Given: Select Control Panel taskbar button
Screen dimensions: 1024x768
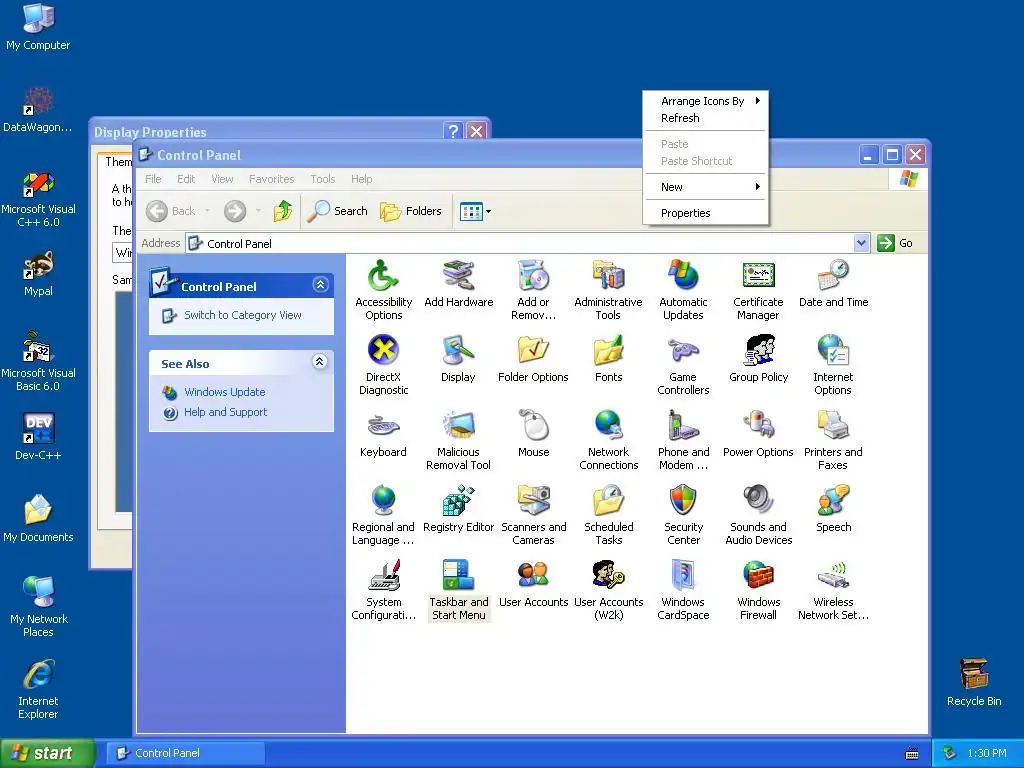Looking at the screenshot, I should 185,753.
